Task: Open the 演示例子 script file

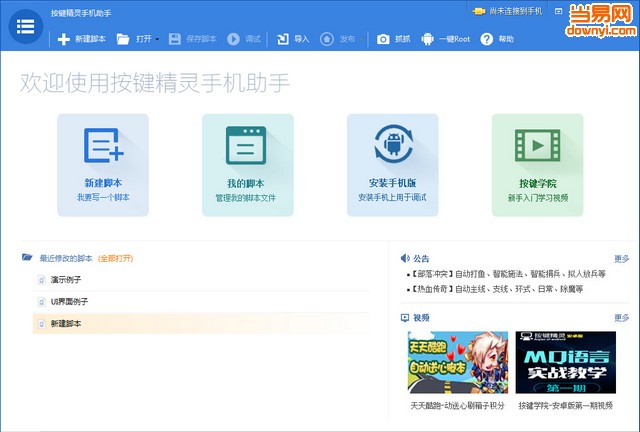Action: coord(66,279)
